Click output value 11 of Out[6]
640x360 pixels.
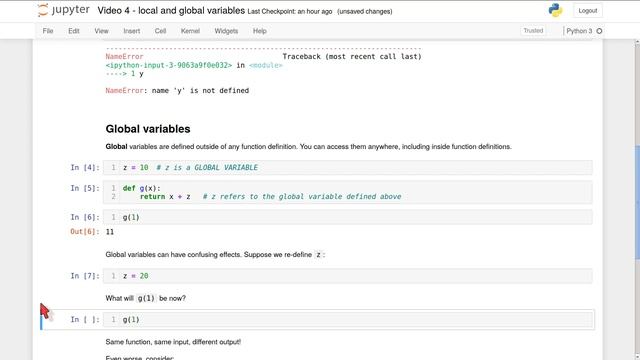[110, 232]
